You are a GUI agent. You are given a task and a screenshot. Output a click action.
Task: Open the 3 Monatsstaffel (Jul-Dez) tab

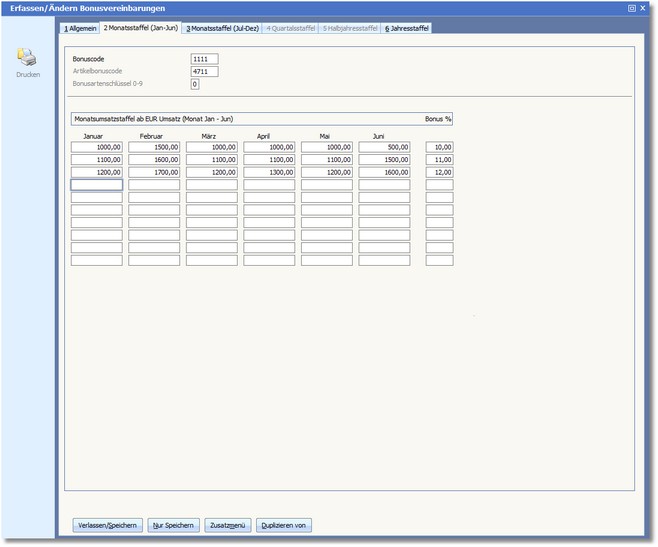point(221,28)
